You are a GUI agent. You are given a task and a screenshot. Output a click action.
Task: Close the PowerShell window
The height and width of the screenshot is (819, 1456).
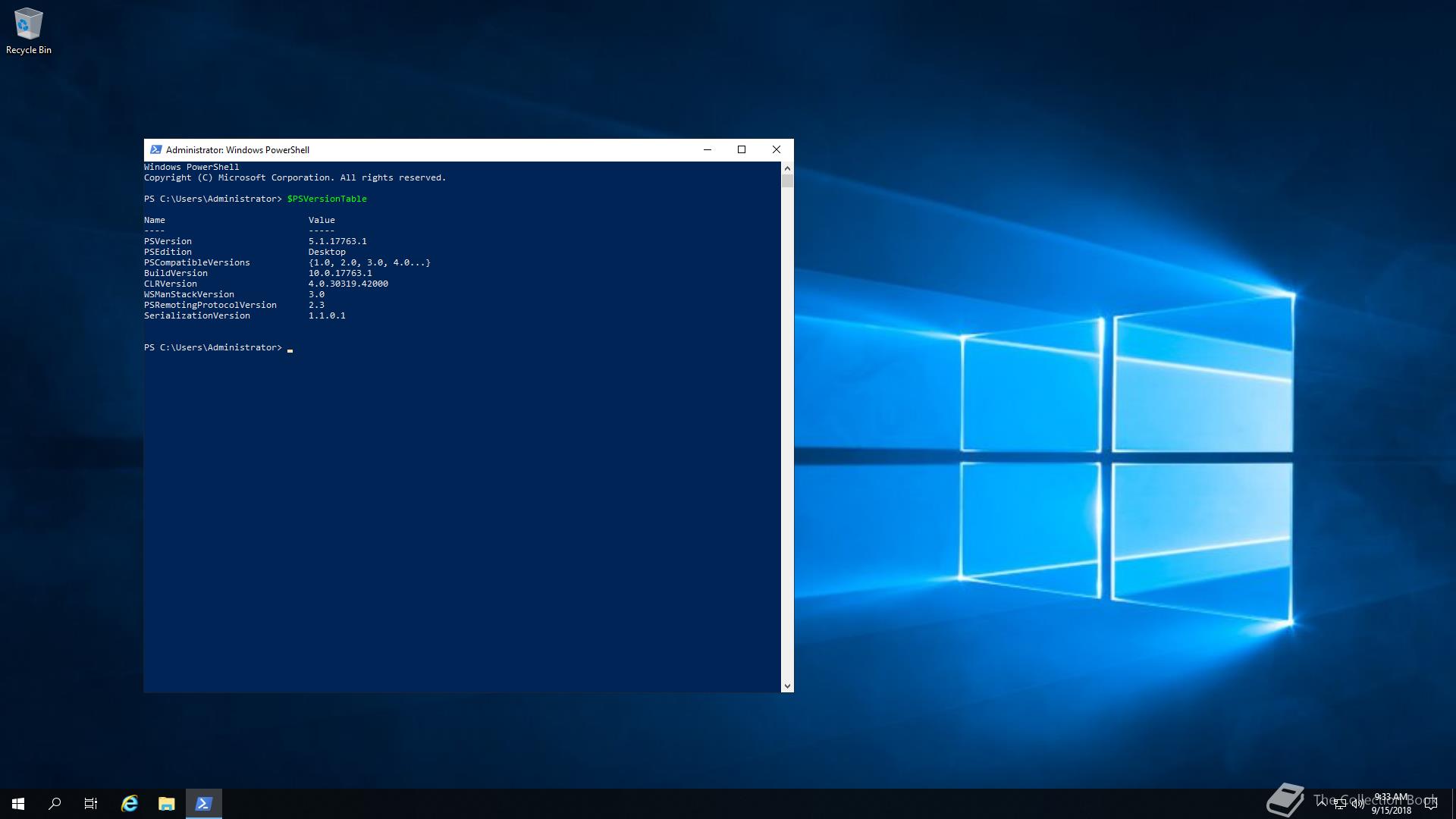[x=777, y=149]
